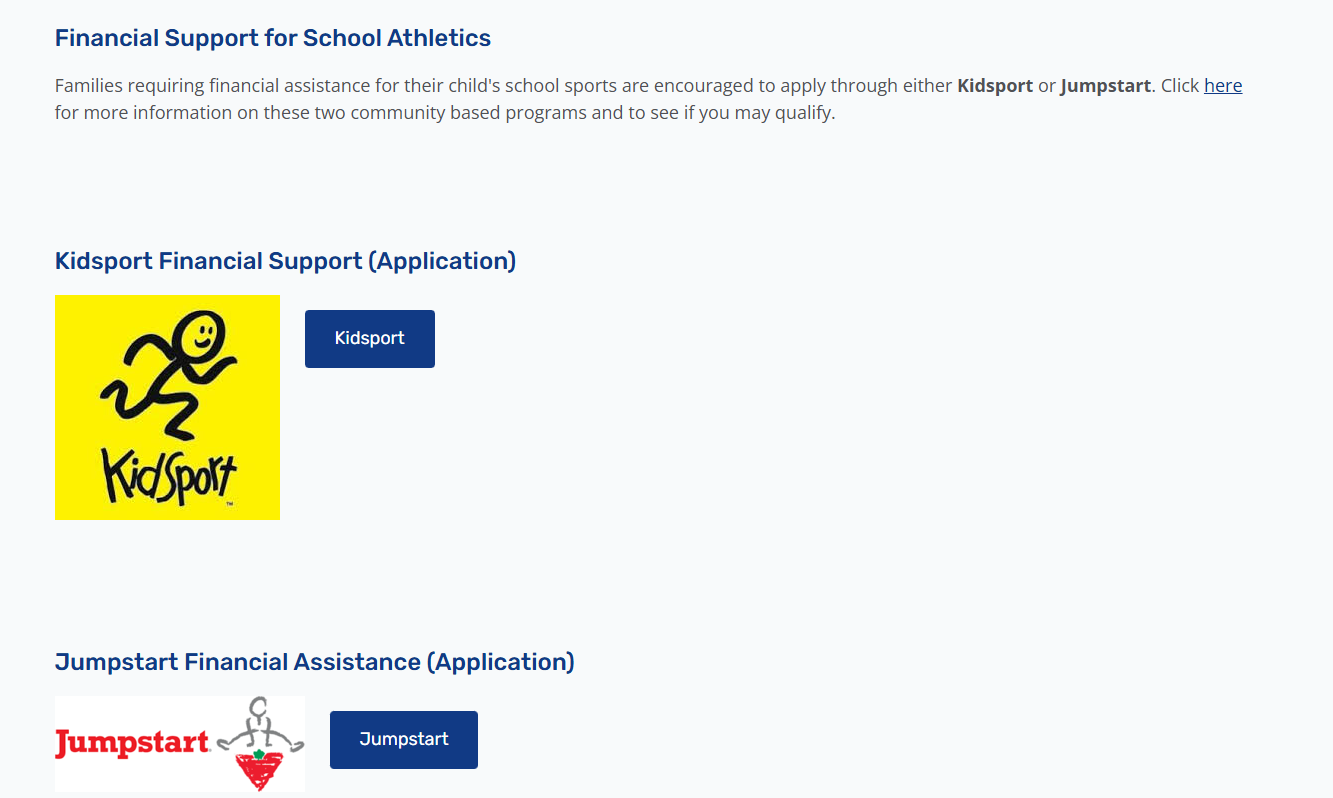Click the bold 'Jumpstart' word in paragraph
1333x798 pixels.
[1105, 86]
